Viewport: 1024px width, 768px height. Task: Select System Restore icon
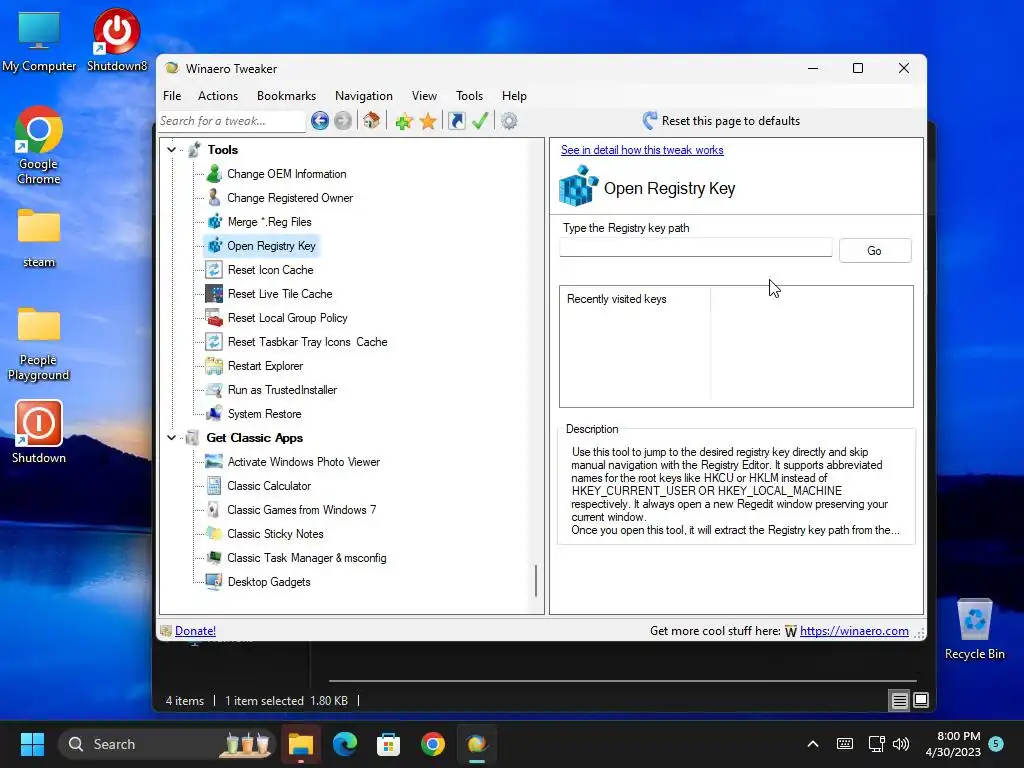(x=214, y=414)
